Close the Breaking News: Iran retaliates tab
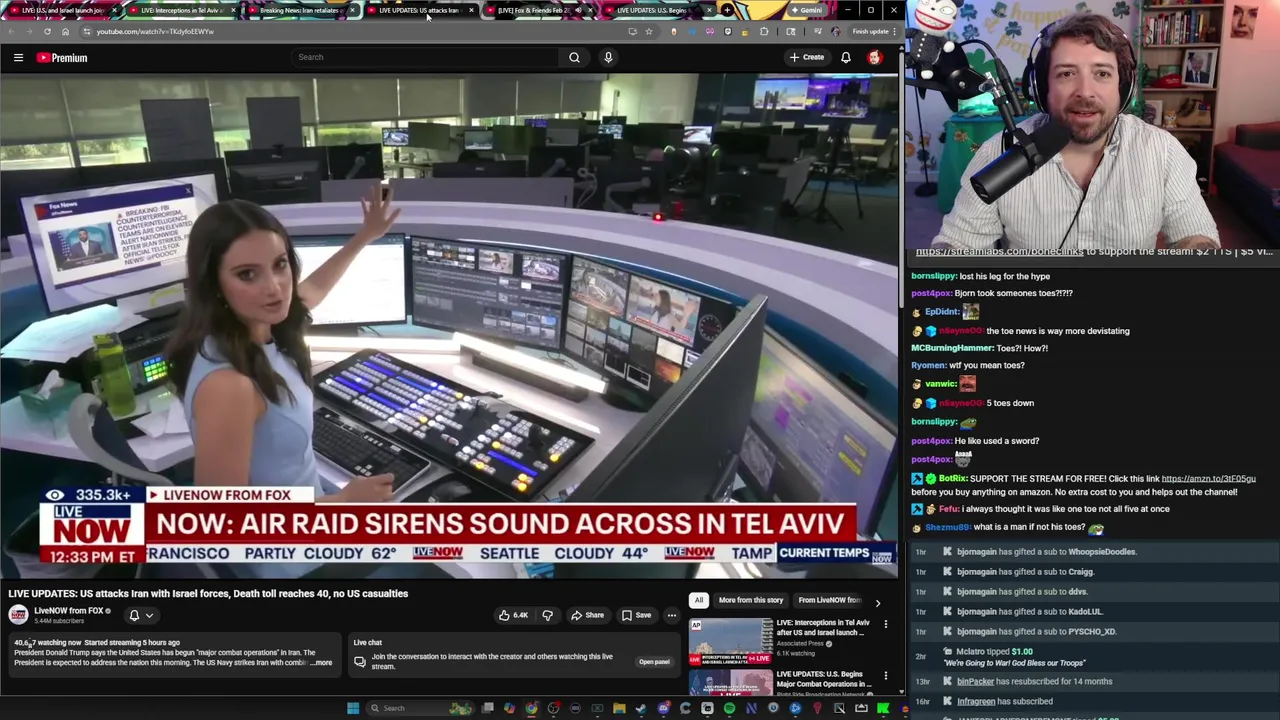The height and width of the screenshot is (720, 1280). pos(352,10)
